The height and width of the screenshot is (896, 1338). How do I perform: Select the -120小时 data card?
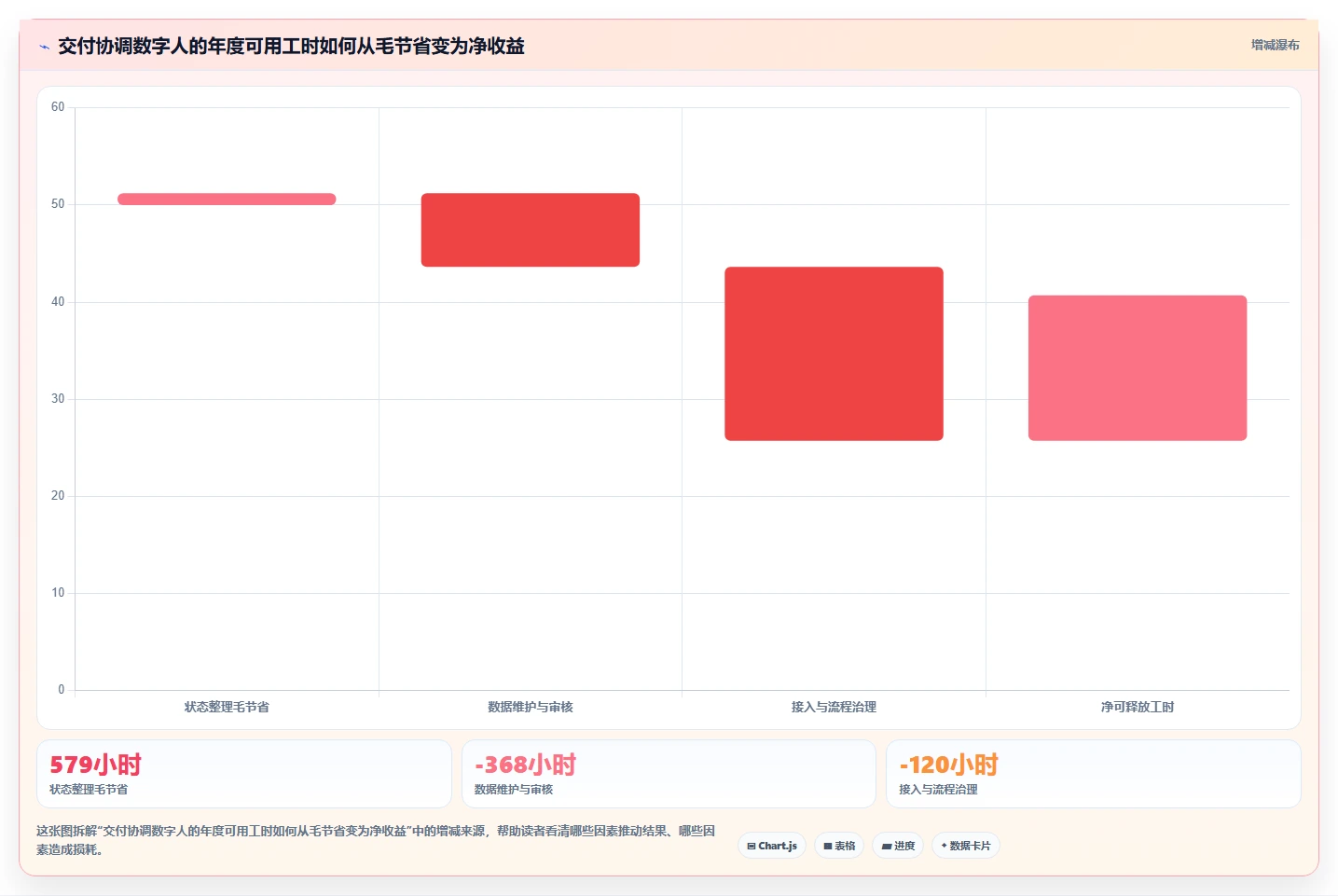[1093, 774]
